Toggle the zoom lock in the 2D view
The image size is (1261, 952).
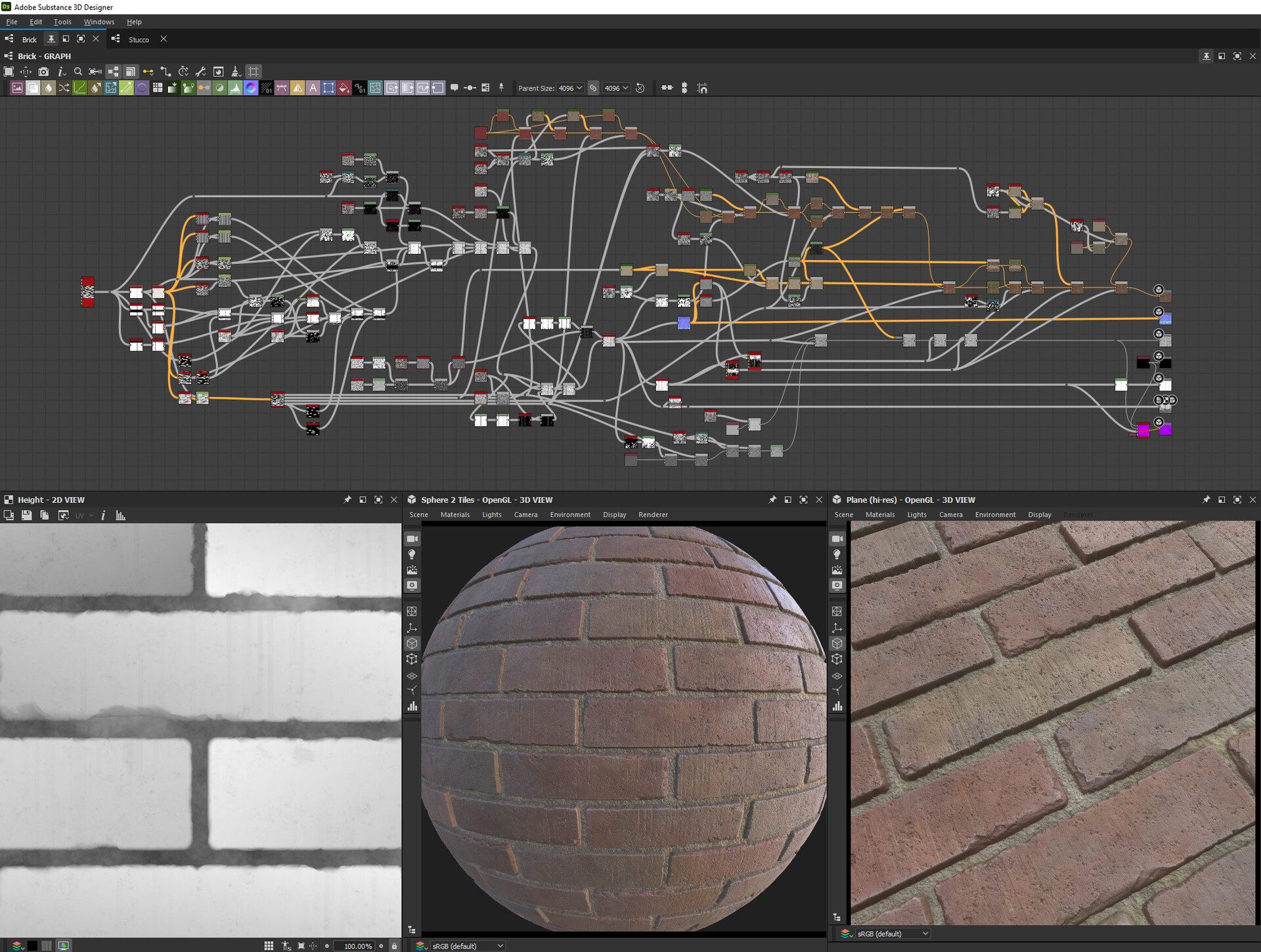click(x=394, y=946)
